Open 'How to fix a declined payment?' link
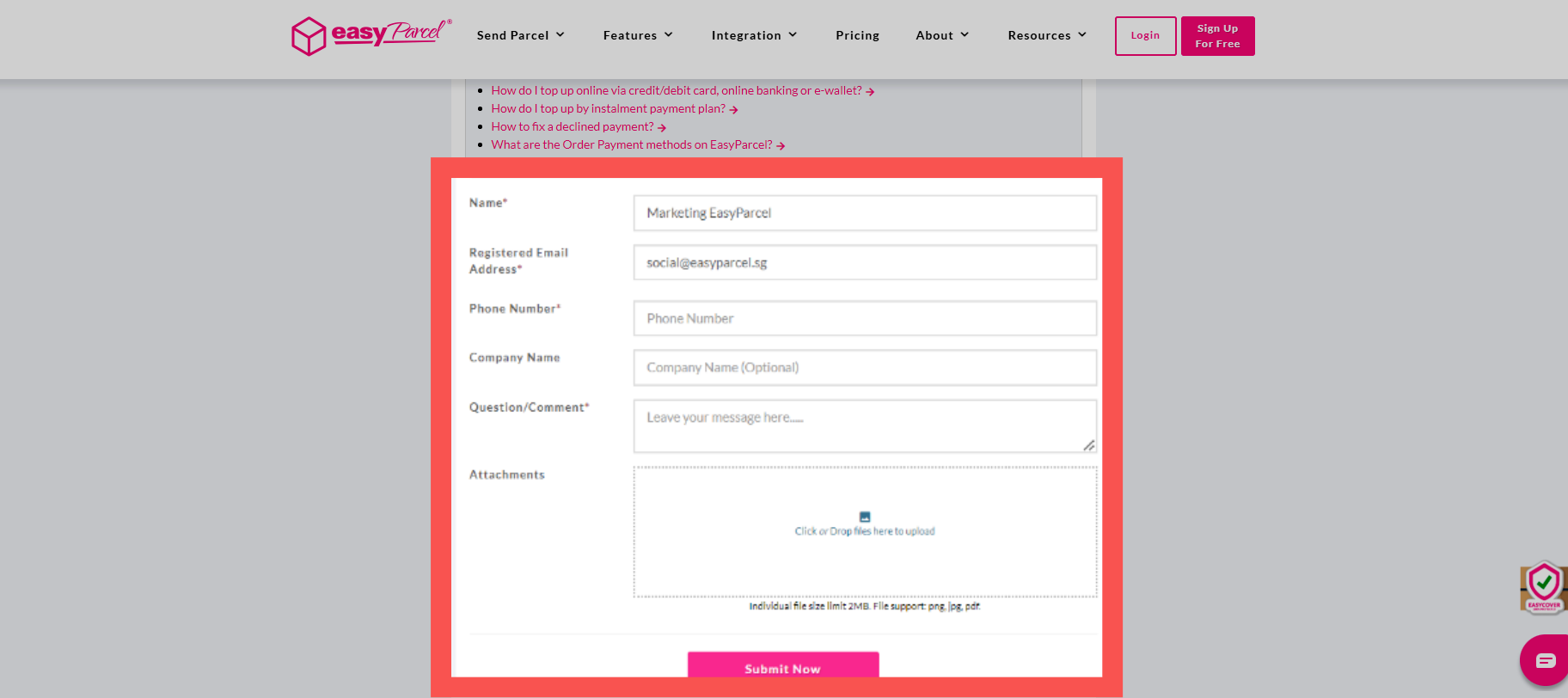Viewport: 1568px width, 698px height. [579, 126]
